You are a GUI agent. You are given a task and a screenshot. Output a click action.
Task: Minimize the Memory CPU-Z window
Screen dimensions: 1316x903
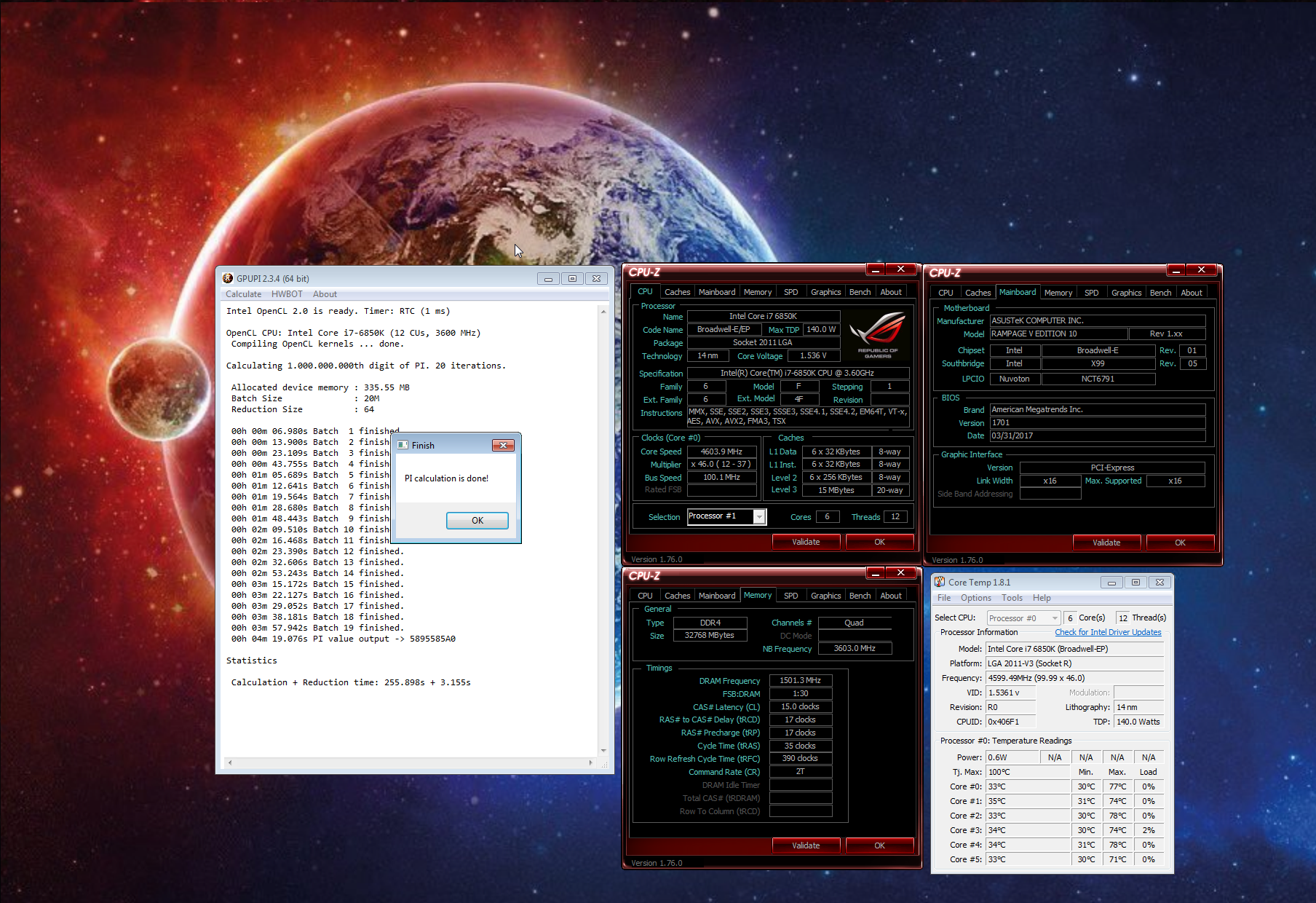pos(876,573)
